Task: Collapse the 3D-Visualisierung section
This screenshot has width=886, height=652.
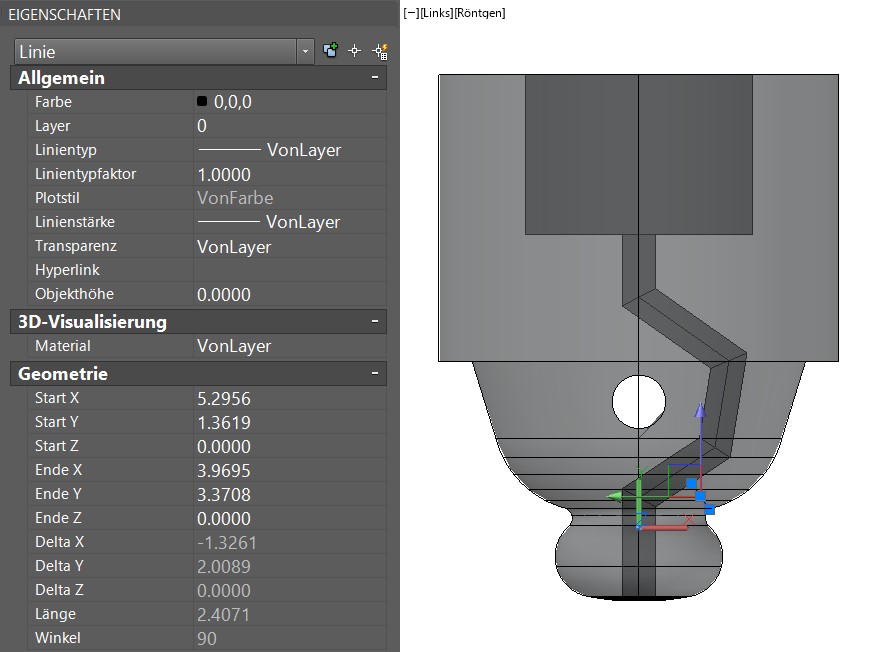Action: pos(375,322)
